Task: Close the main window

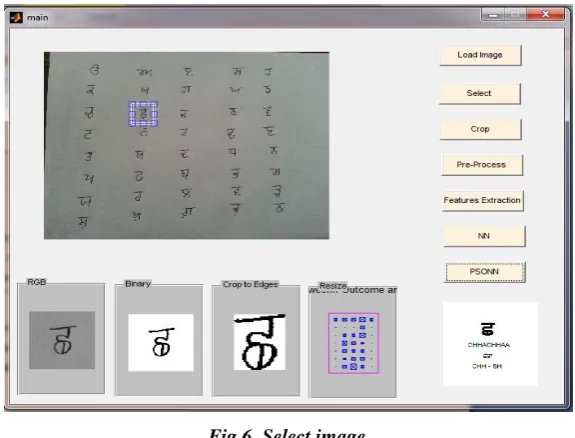Action: pos(545,15)
